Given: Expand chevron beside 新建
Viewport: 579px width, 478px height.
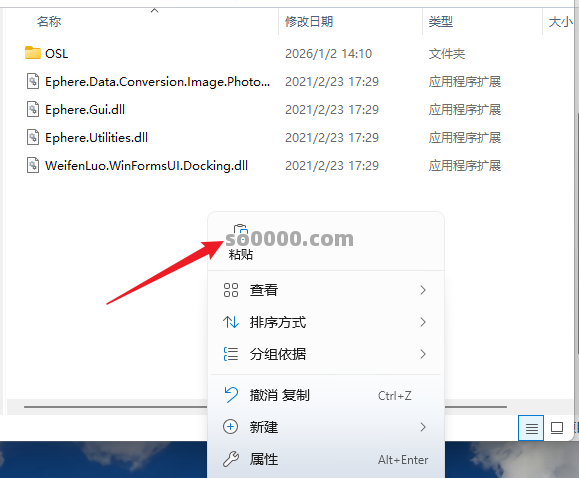Looking at the screenshot, I should [423, 427].
